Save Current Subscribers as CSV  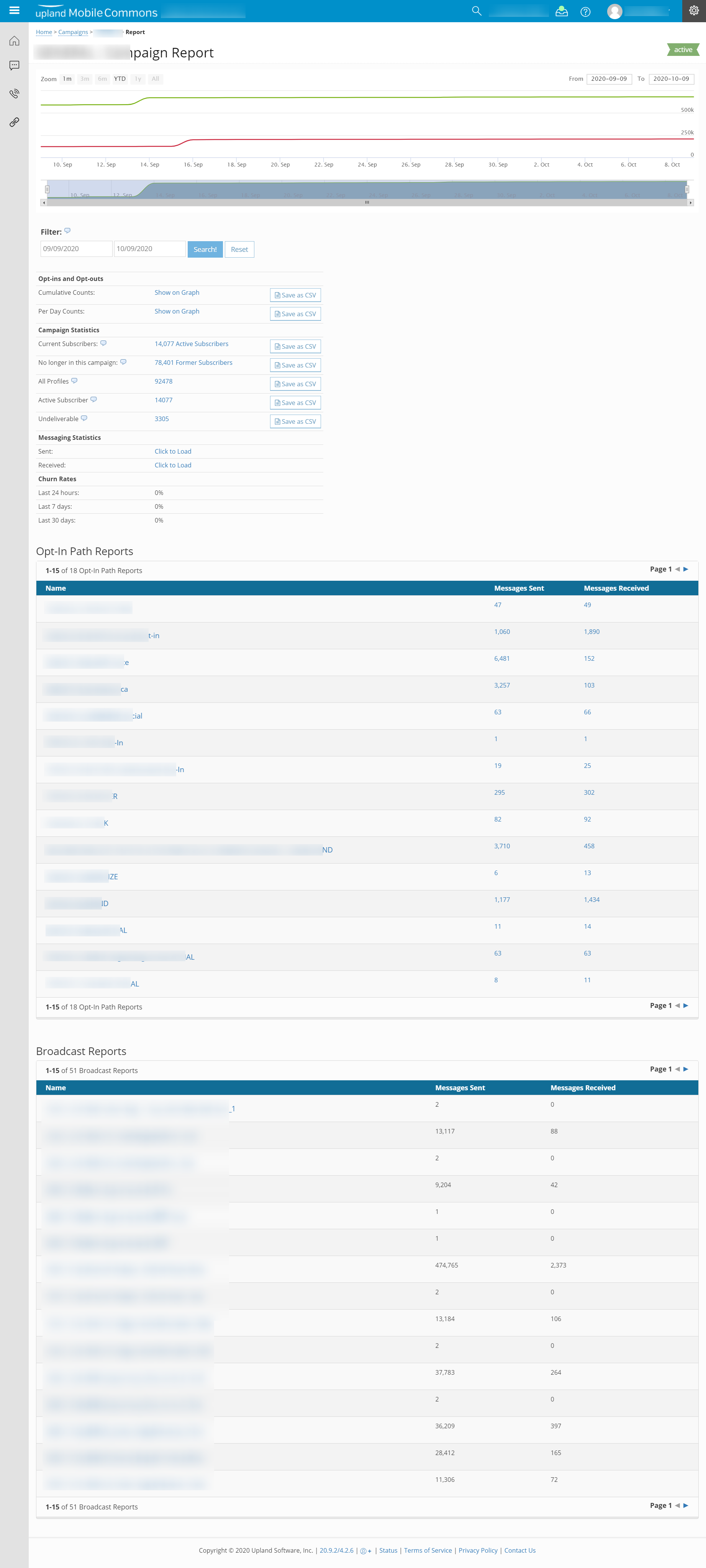click(x=295, y=346)
